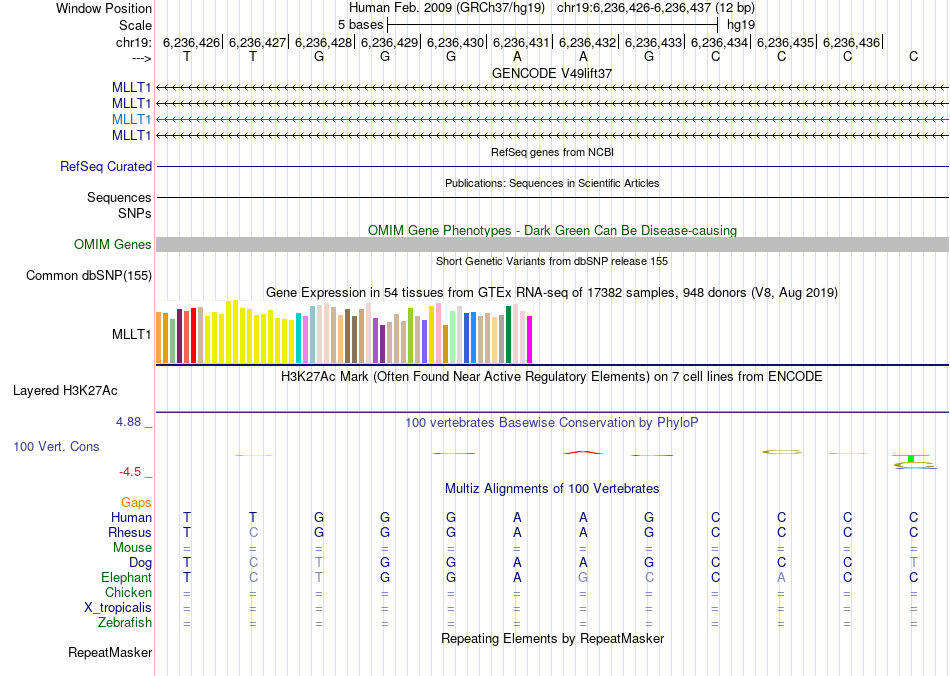Click 'RefSeq genes from NCBI' title

(552, 153)
